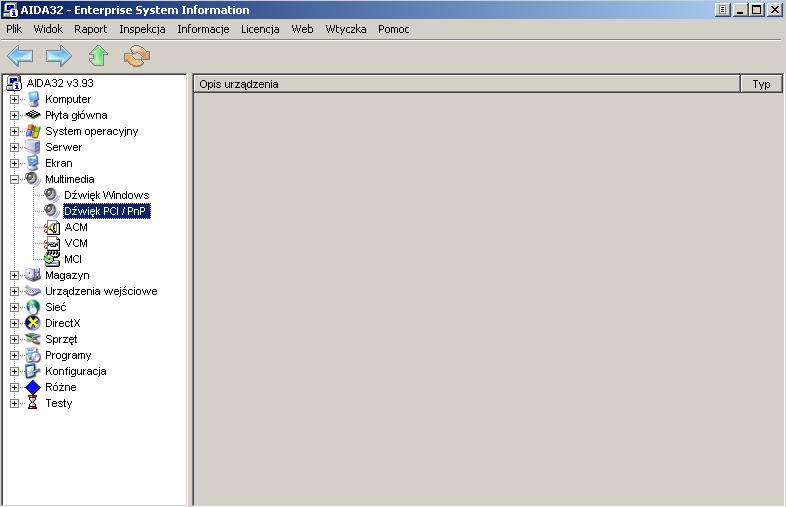Click the Opis urządzenia column header
Screen dimensions: 786x507
pyautogui.click(x=465, y=84)
